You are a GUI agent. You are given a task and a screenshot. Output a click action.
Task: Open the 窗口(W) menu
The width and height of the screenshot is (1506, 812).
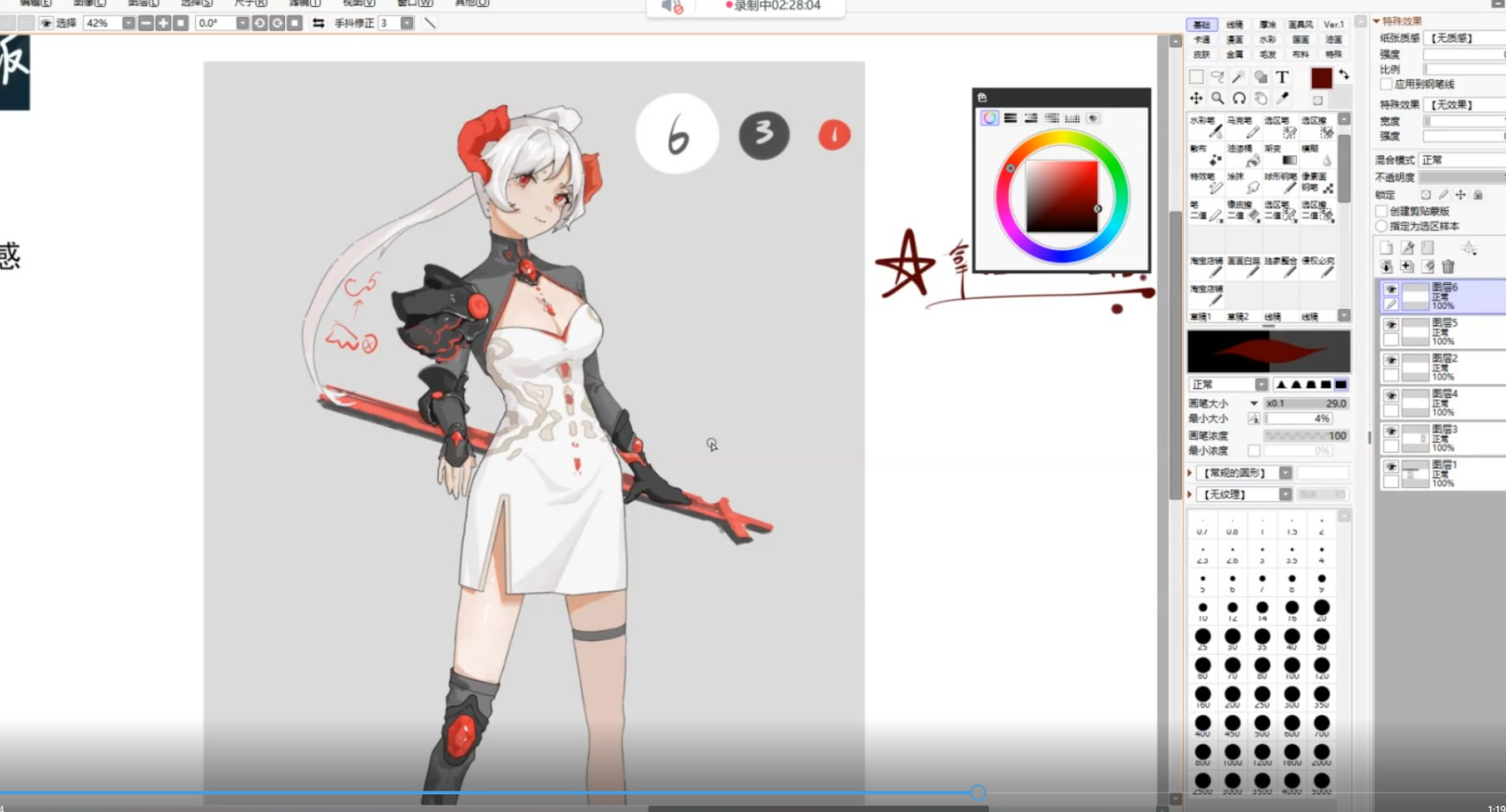pos(414,4)
